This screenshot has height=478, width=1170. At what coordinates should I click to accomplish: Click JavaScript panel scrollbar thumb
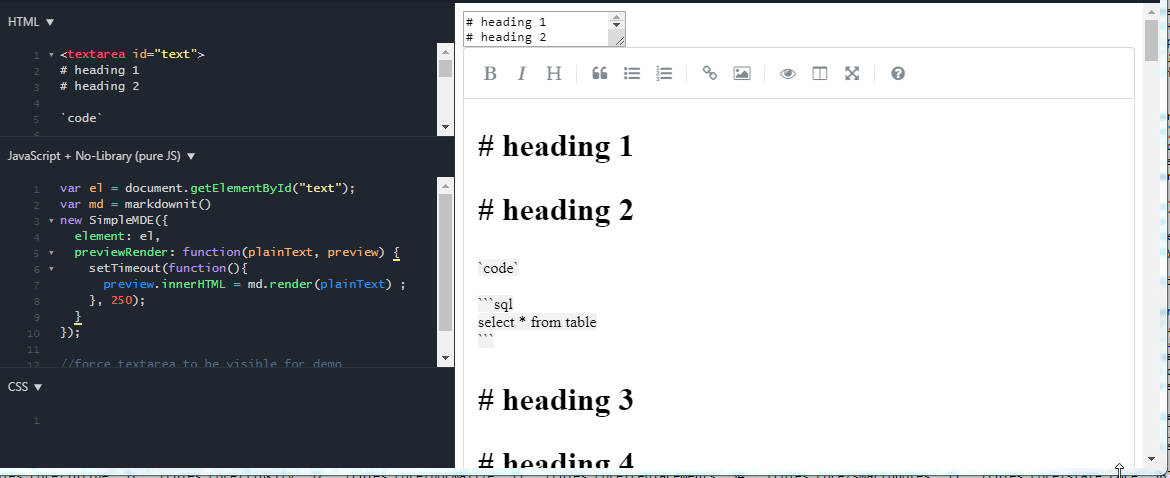pyautogui.click(x=445, y=262)
